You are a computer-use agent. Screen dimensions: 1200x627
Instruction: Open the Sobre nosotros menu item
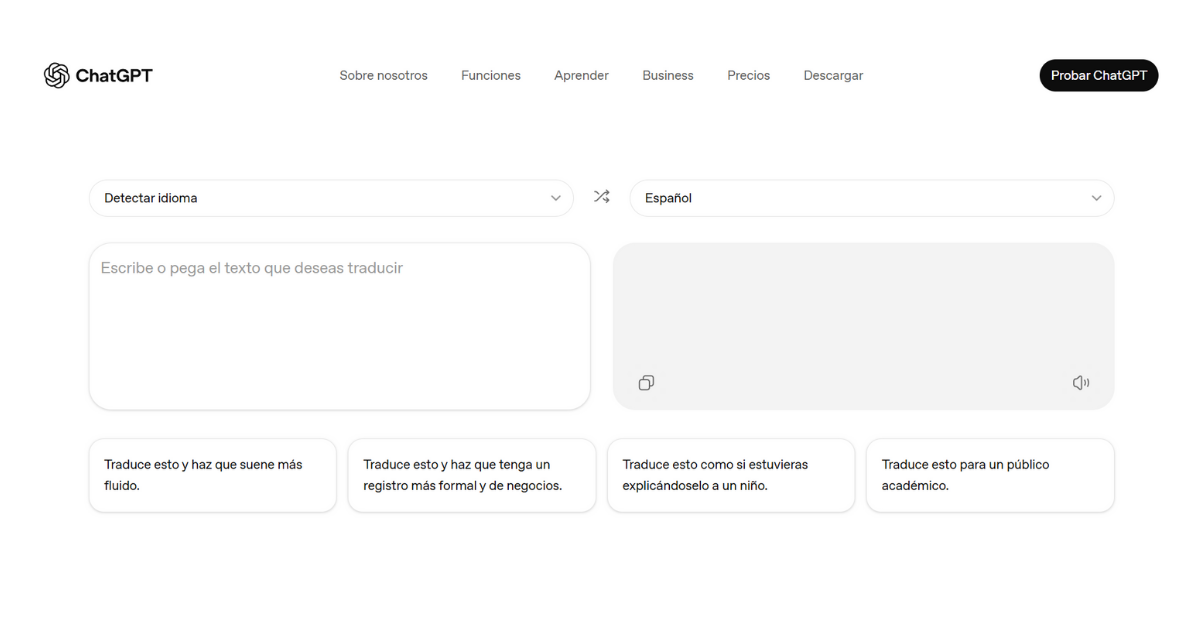click(383, 76)
